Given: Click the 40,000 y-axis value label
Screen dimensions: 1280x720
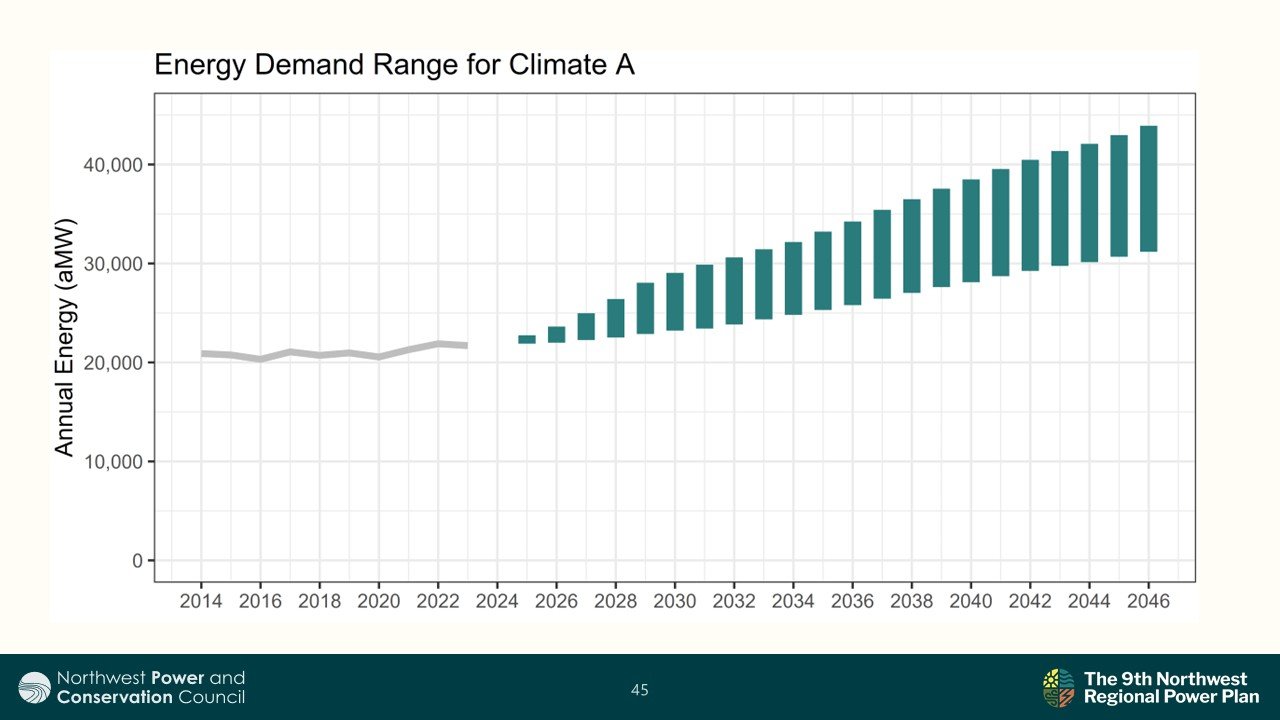Looking at the screenshot, I should point(113,164).
